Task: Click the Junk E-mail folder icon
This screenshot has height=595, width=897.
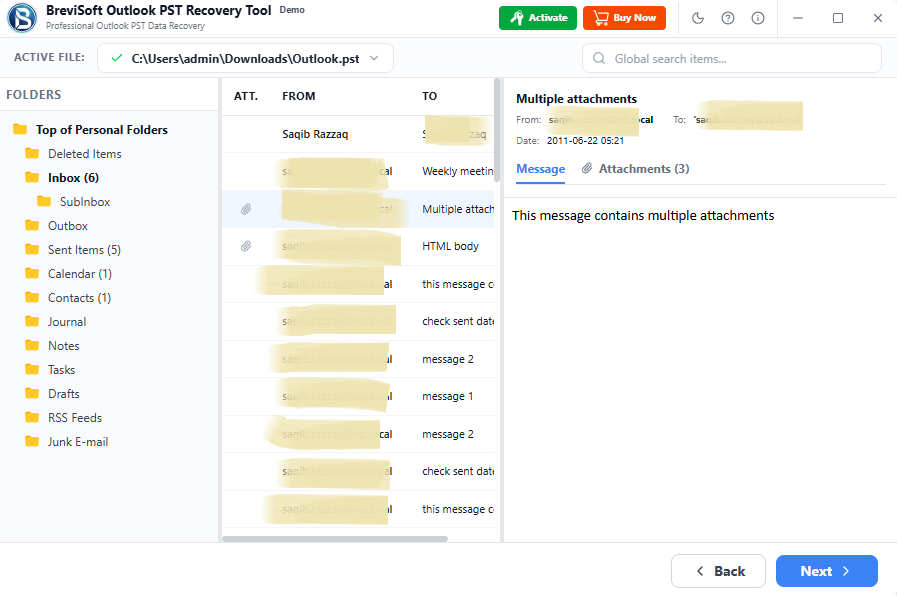Action: (x=32, y=442)
